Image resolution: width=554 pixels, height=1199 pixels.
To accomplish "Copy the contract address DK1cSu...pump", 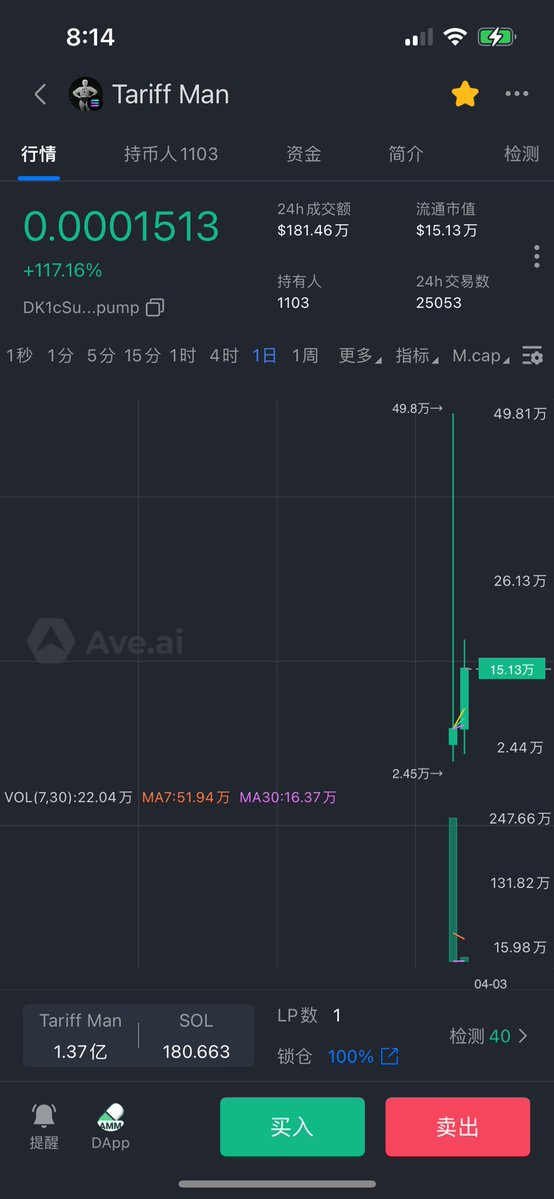I will point(155,307).
